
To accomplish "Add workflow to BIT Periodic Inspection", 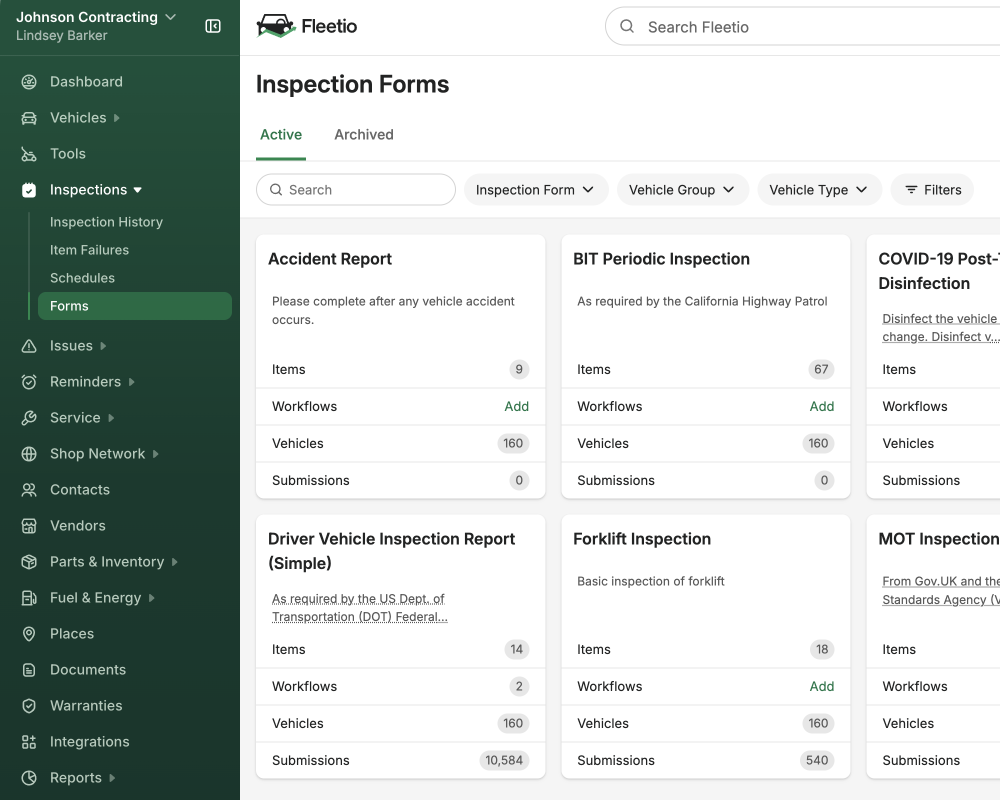I will point(821,406).
